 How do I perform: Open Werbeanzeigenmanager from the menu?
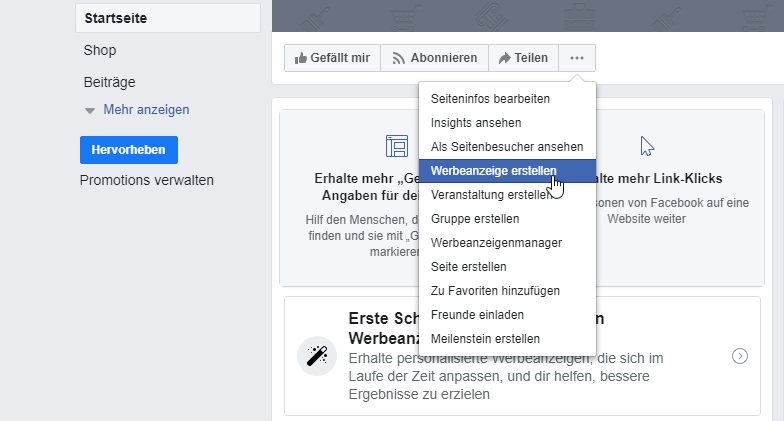(507, 242)
